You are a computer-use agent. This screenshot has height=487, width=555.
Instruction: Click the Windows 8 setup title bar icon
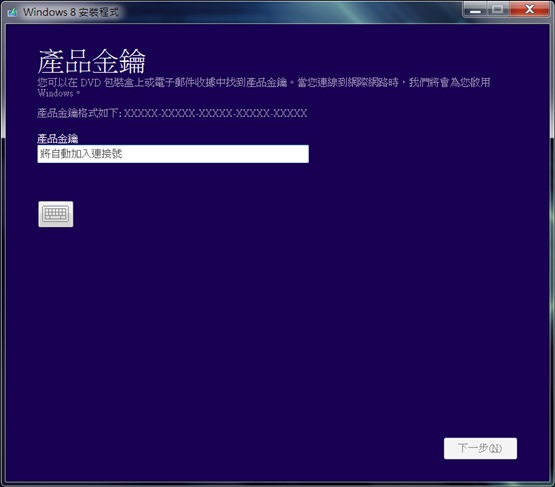13,12
